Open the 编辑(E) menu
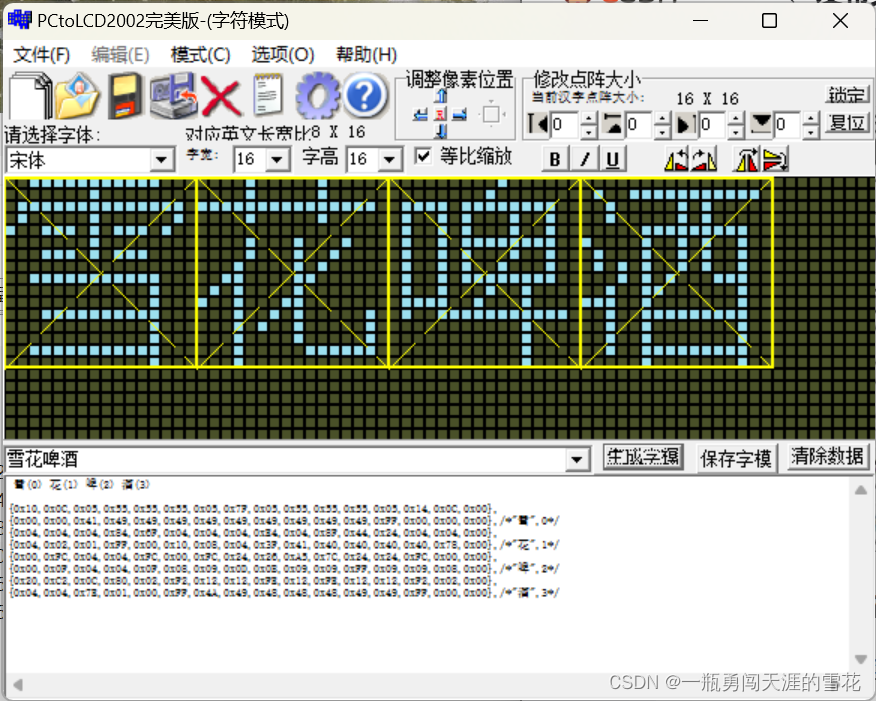Screen dimensions: 876x701 [x=120, y=55]
